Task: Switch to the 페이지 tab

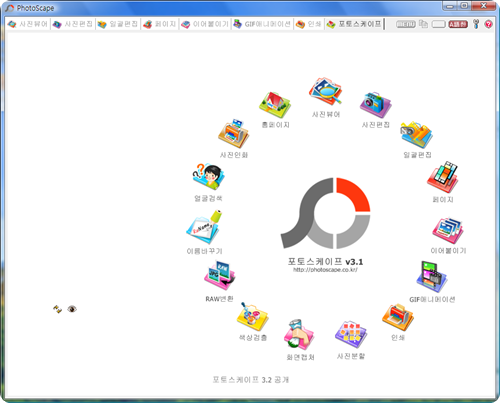Action: [160, 24]
